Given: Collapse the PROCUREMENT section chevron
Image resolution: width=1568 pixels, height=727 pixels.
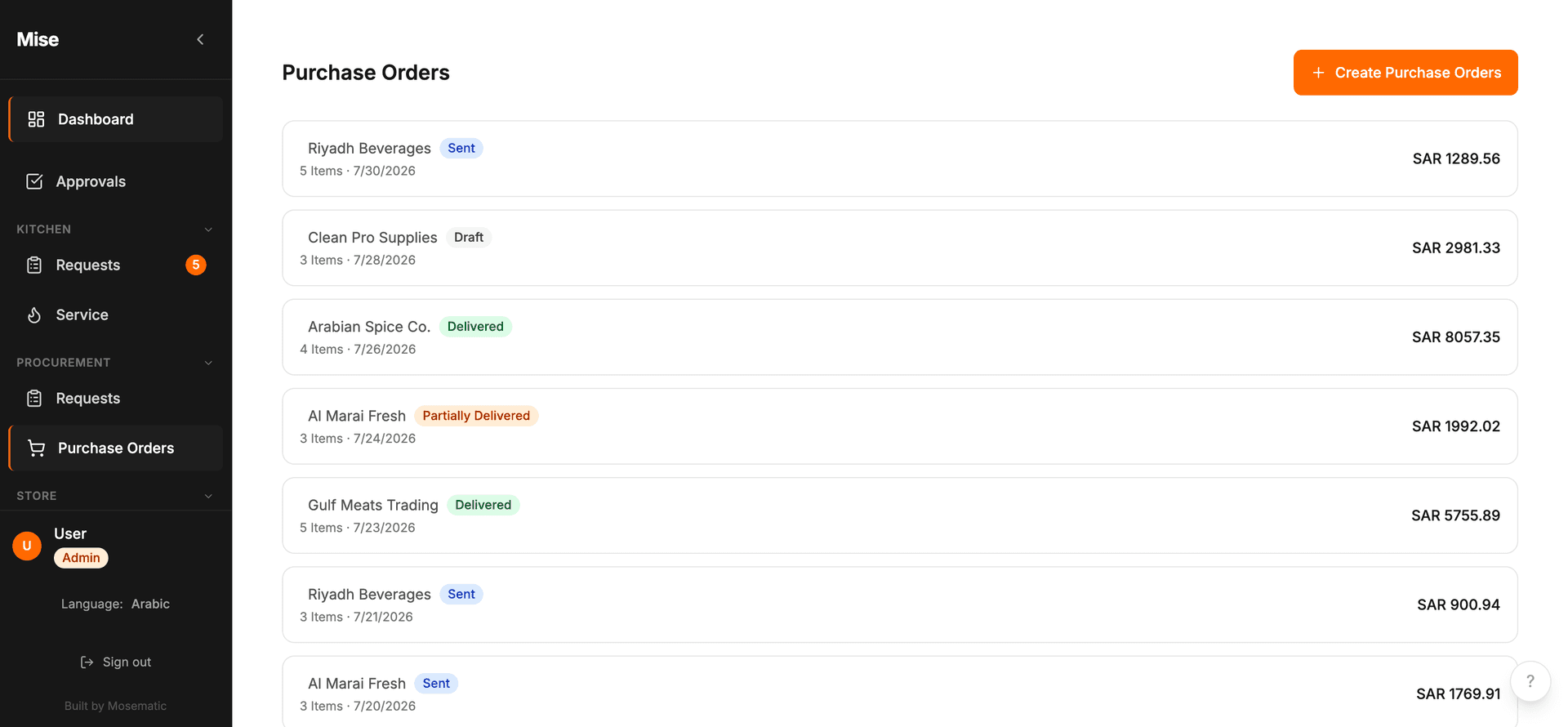Looking at the screenshot, I should tap(208, 363).
